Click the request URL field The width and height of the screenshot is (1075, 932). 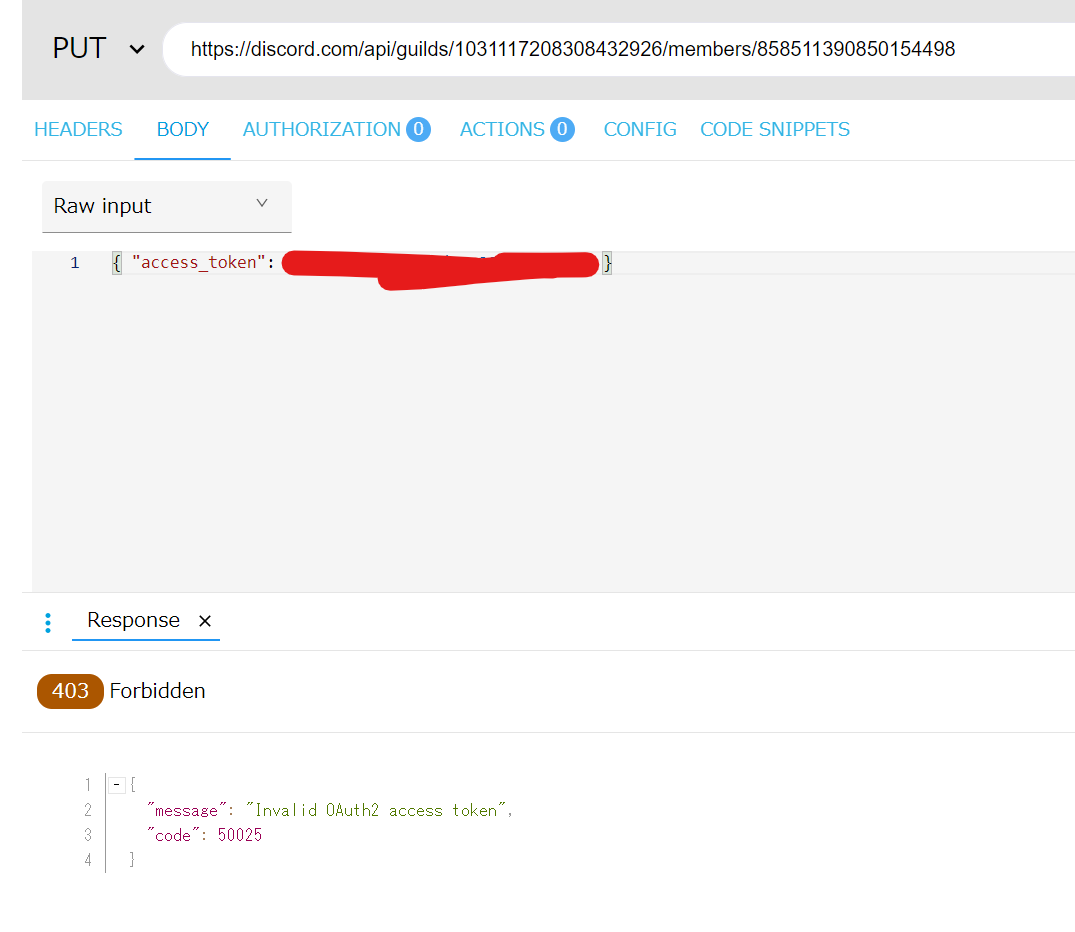(618, 49)
